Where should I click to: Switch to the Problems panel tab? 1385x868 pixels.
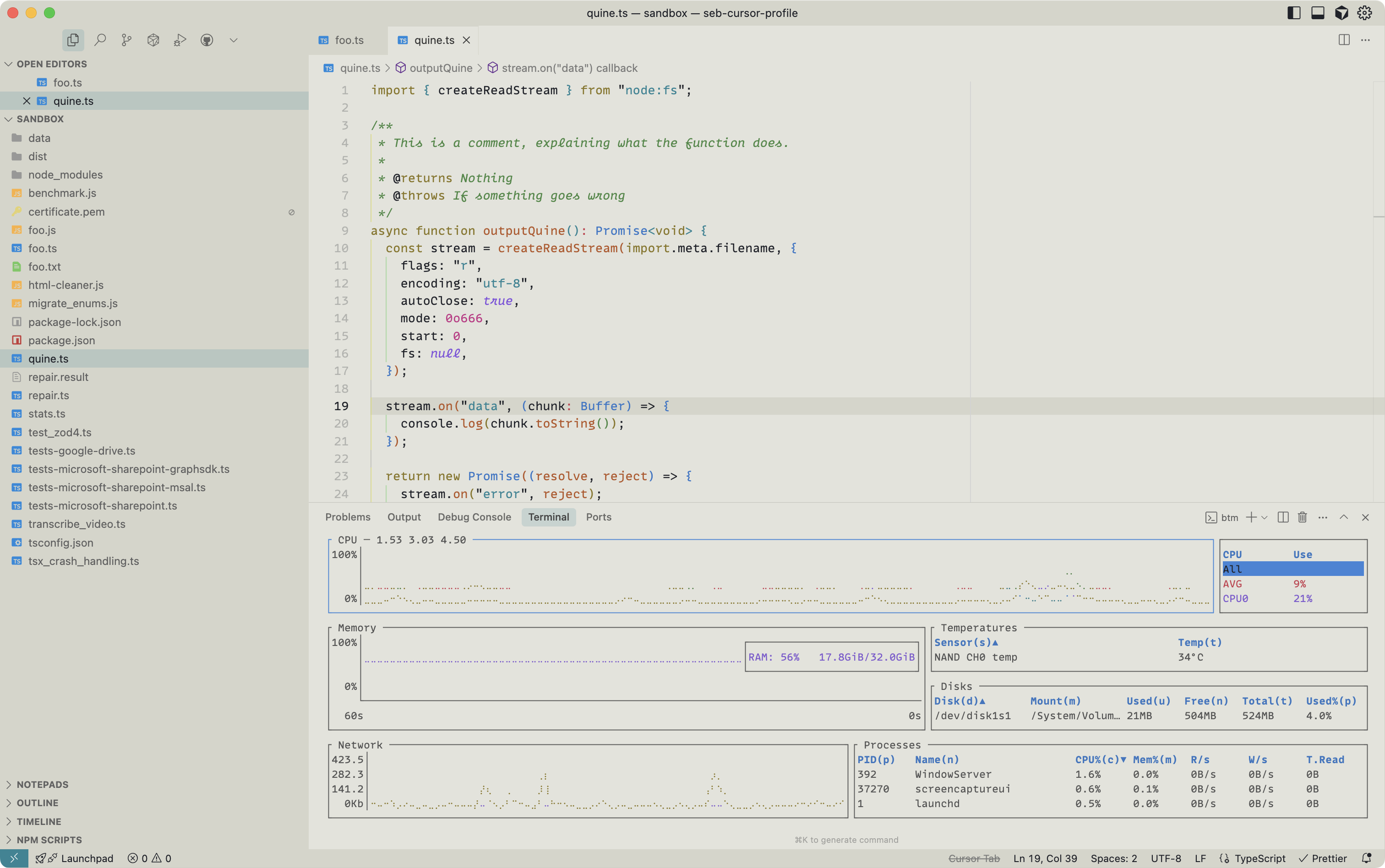tap(348, 517)
